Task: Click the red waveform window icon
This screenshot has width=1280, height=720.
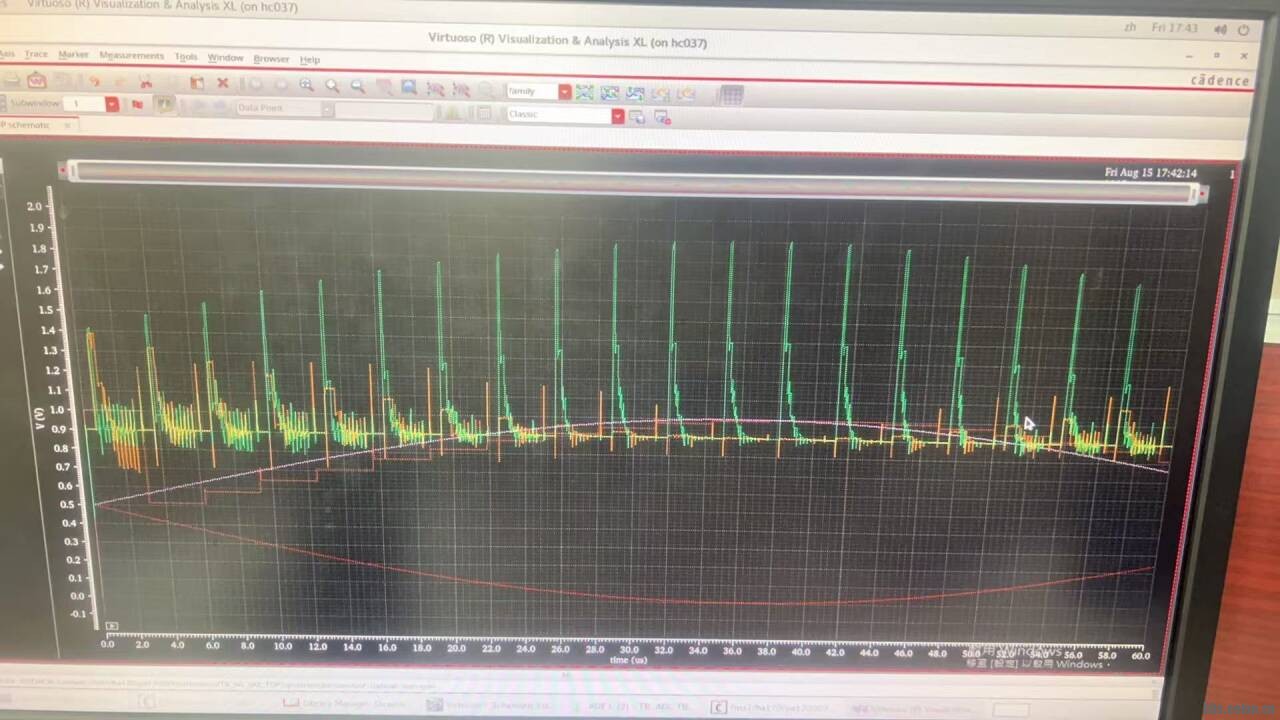Action: 36,79
